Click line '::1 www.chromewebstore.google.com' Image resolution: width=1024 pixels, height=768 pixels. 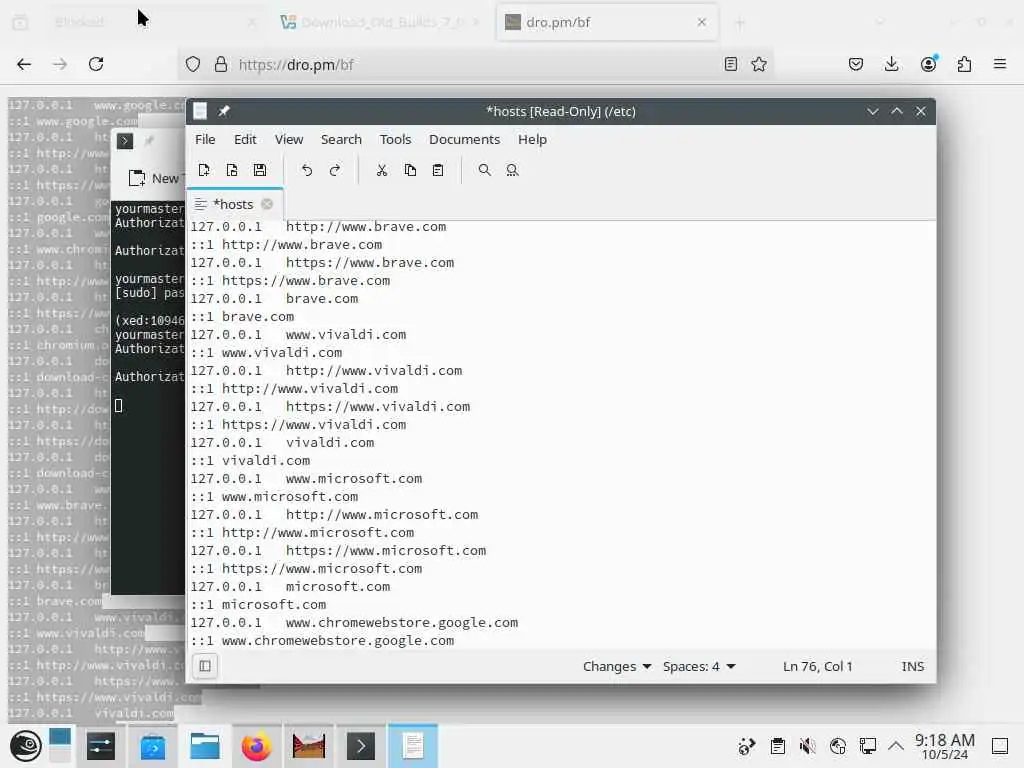pos(323,641)
